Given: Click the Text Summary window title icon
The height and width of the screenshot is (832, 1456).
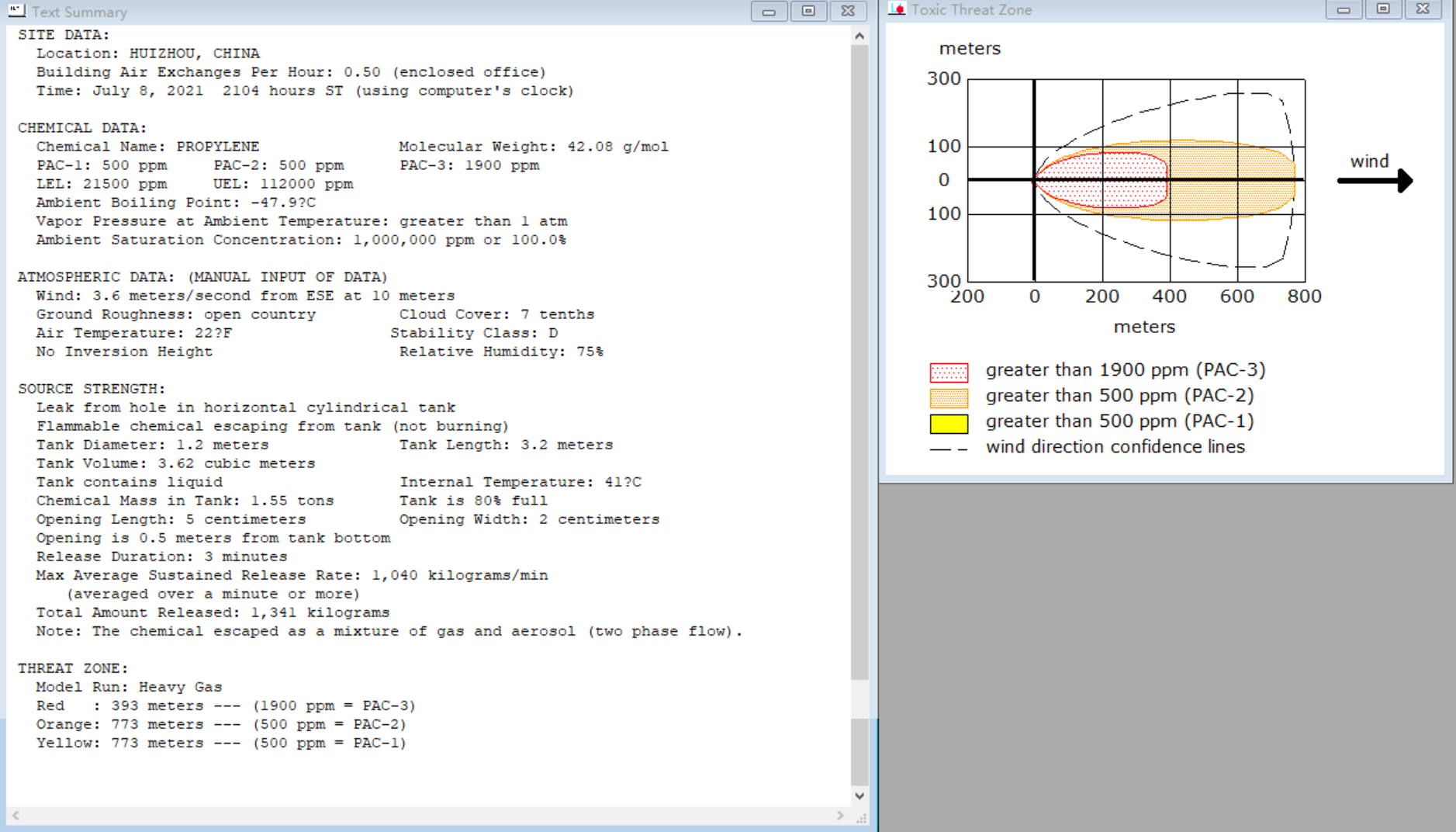Looking at the screenshot, I should tap(16, 11).
